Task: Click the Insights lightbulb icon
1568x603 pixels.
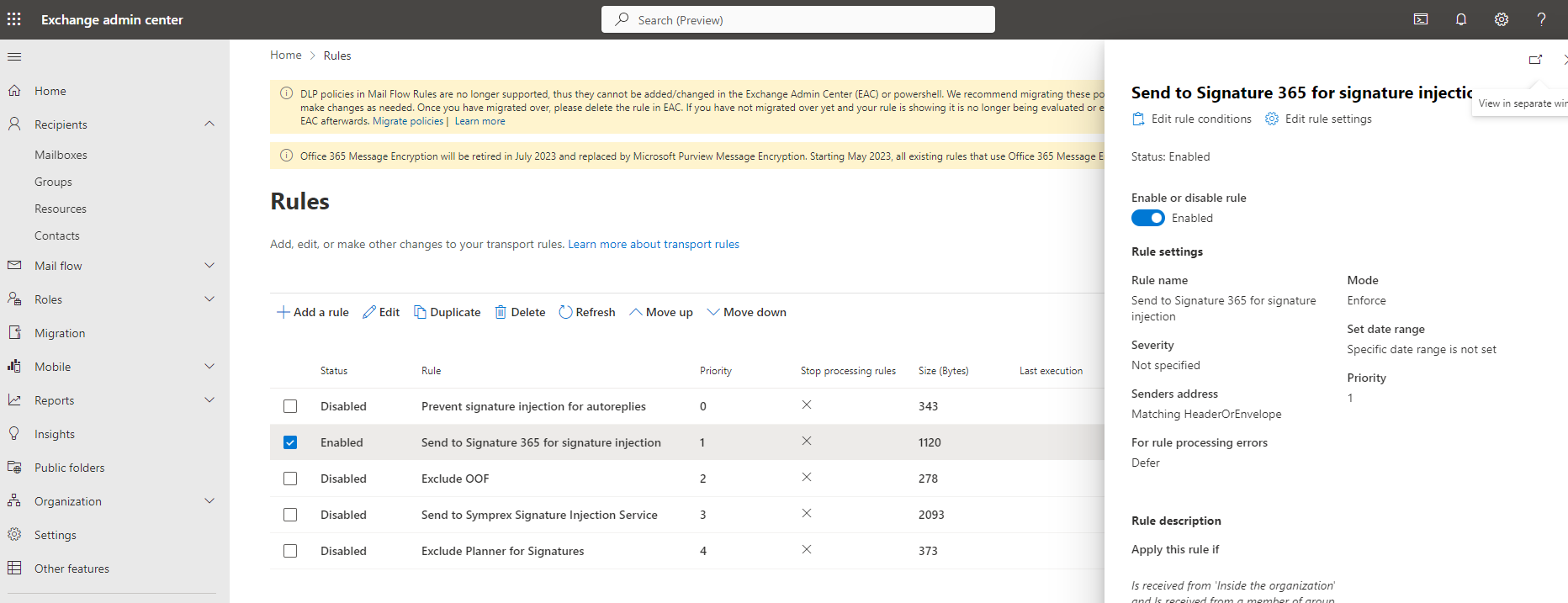Action: pos(14,434)
